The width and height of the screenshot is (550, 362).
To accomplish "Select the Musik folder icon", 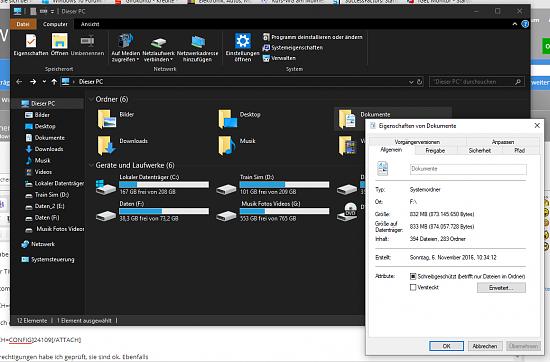I will (x=227, y=145).
